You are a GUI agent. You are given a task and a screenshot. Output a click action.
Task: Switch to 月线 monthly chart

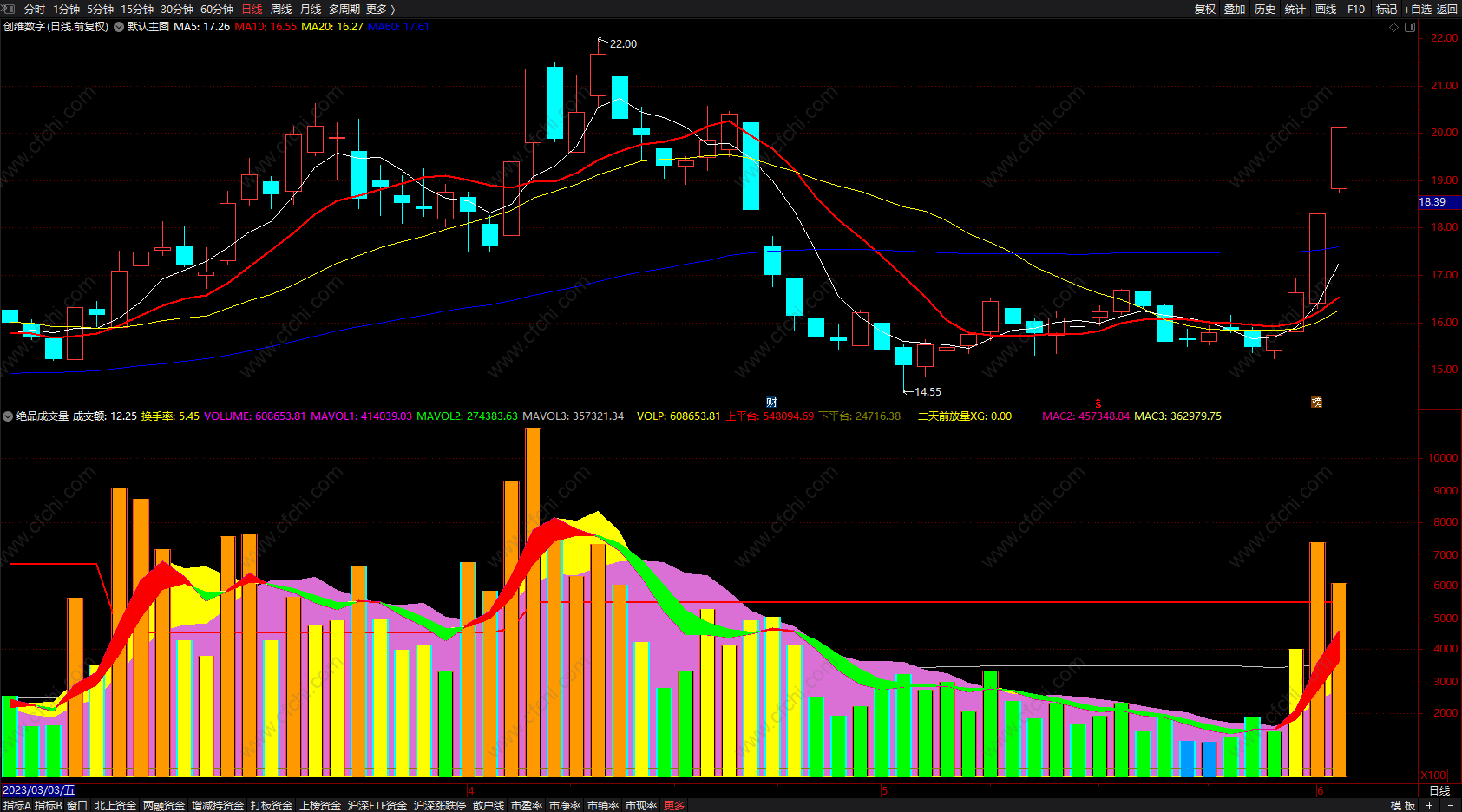(311, 9)
